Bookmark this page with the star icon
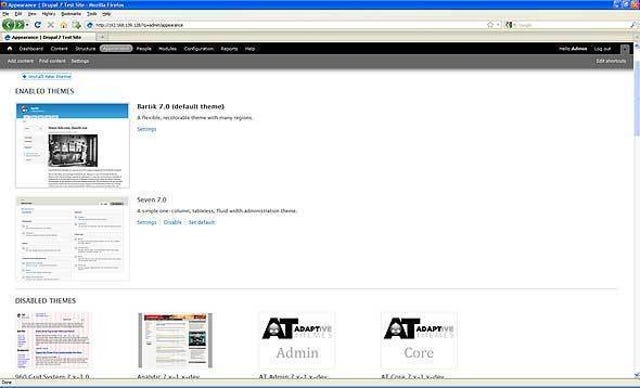 tap(490, 25)
